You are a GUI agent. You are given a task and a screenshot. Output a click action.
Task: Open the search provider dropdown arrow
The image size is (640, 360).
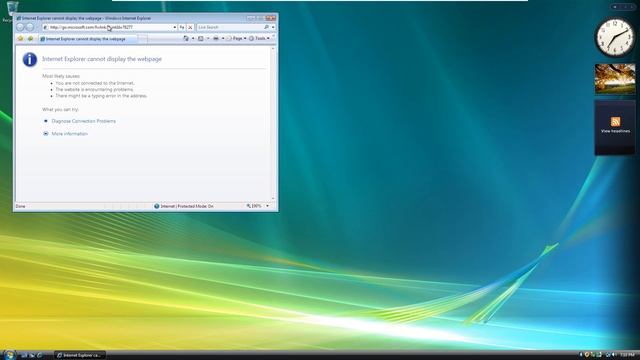point(273,27)
